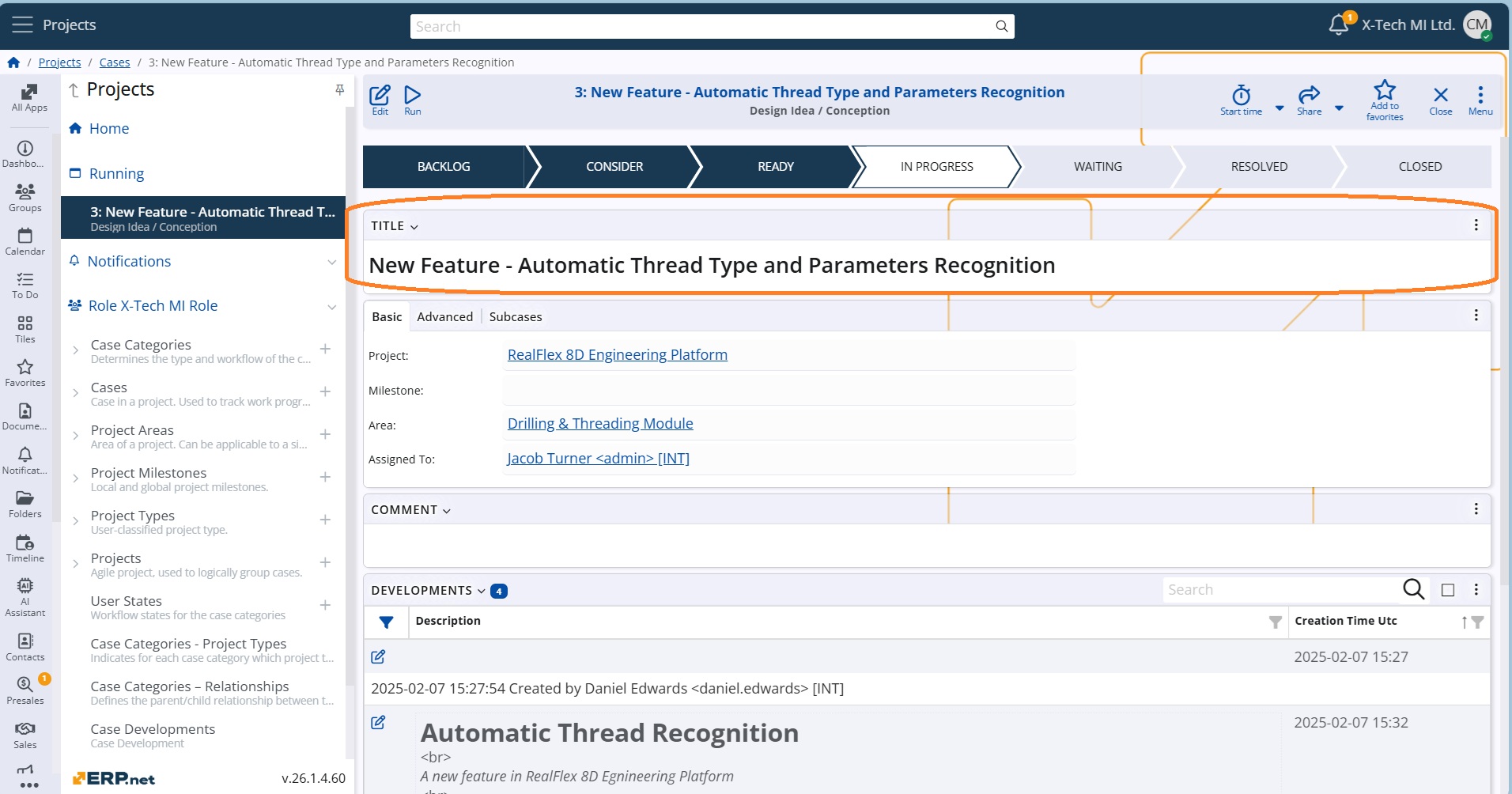
Task: Close the case form
Action: pyautogui.click(x=1441, y=100)
